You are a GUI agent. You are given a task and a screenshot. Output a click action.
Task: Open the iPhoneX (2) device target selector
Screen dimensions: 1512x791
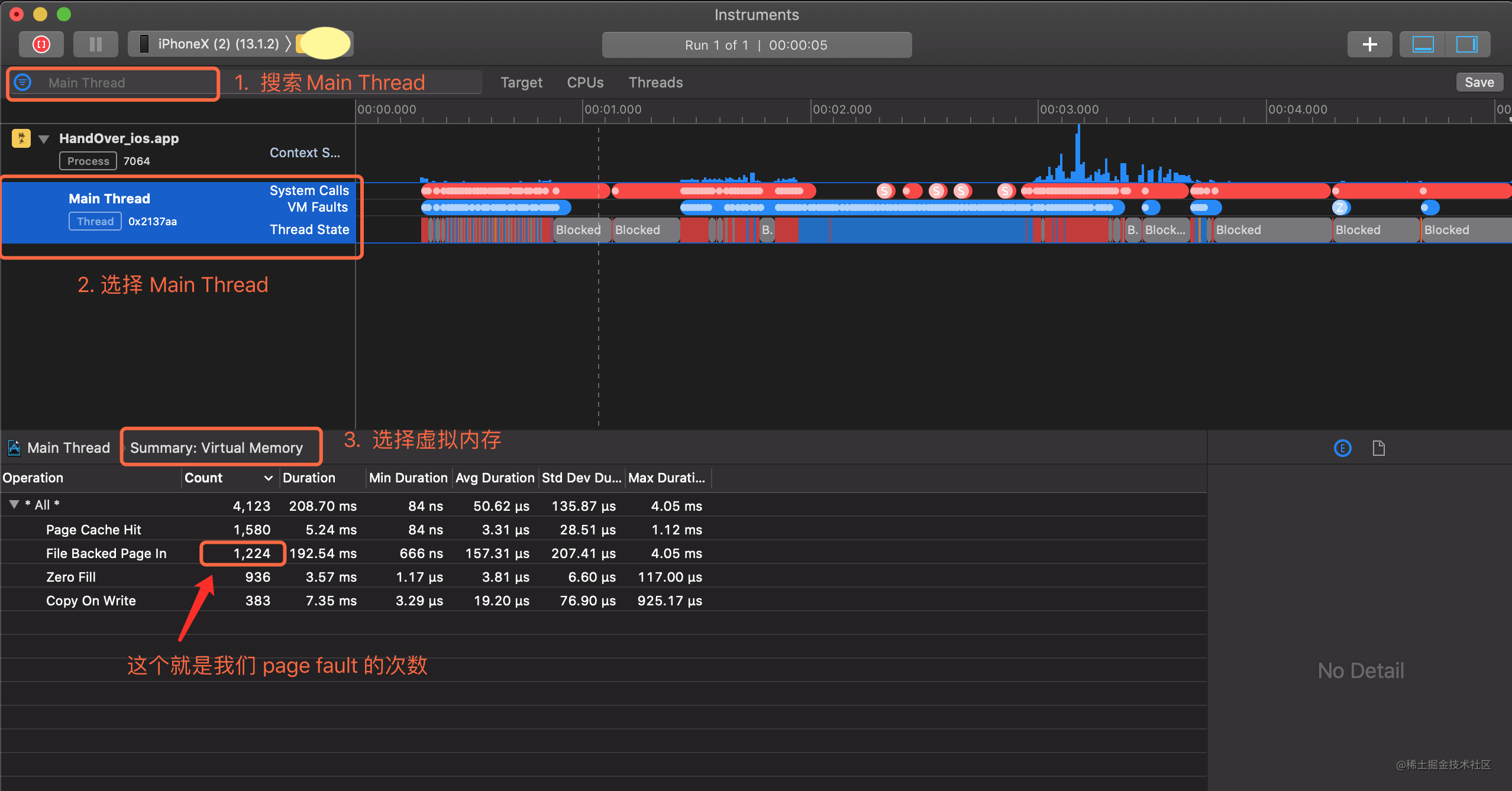click(x=218, y=44)
